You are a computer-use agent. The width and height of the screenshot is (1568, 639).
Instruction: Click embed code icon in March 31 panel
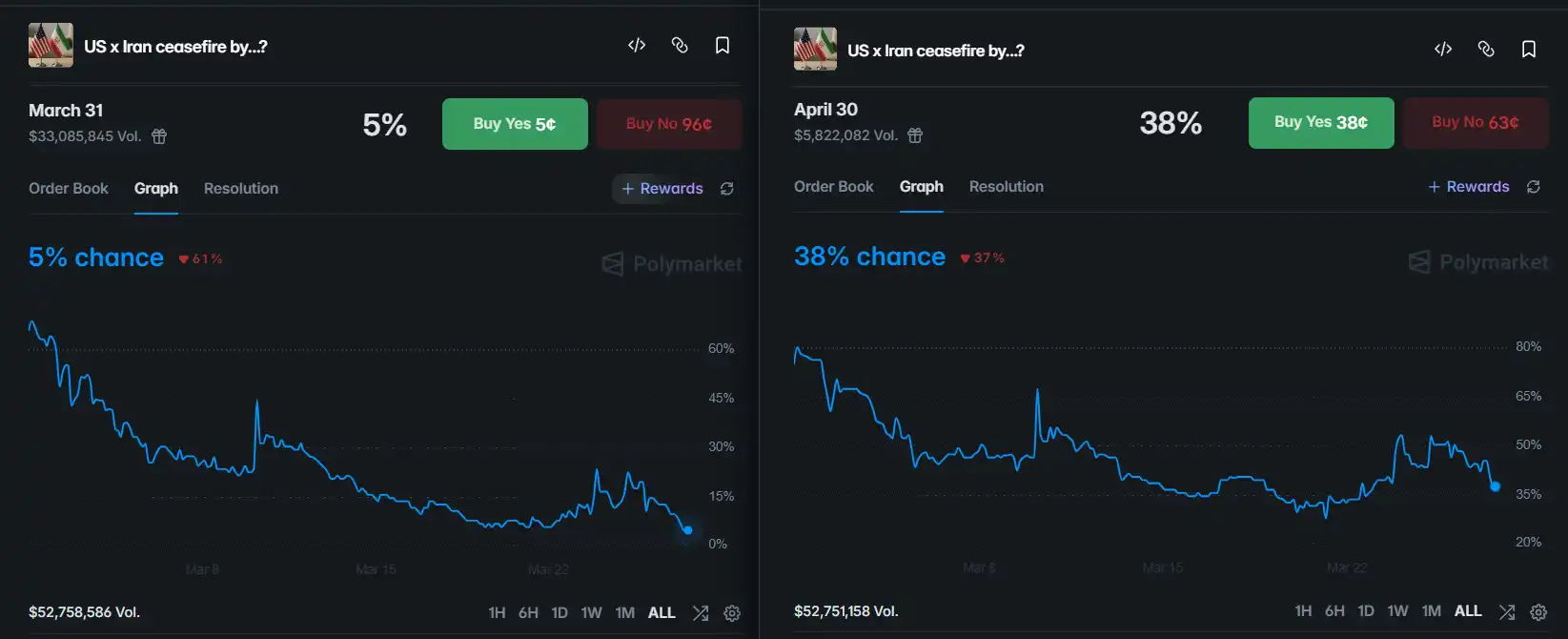pos(637,45)
